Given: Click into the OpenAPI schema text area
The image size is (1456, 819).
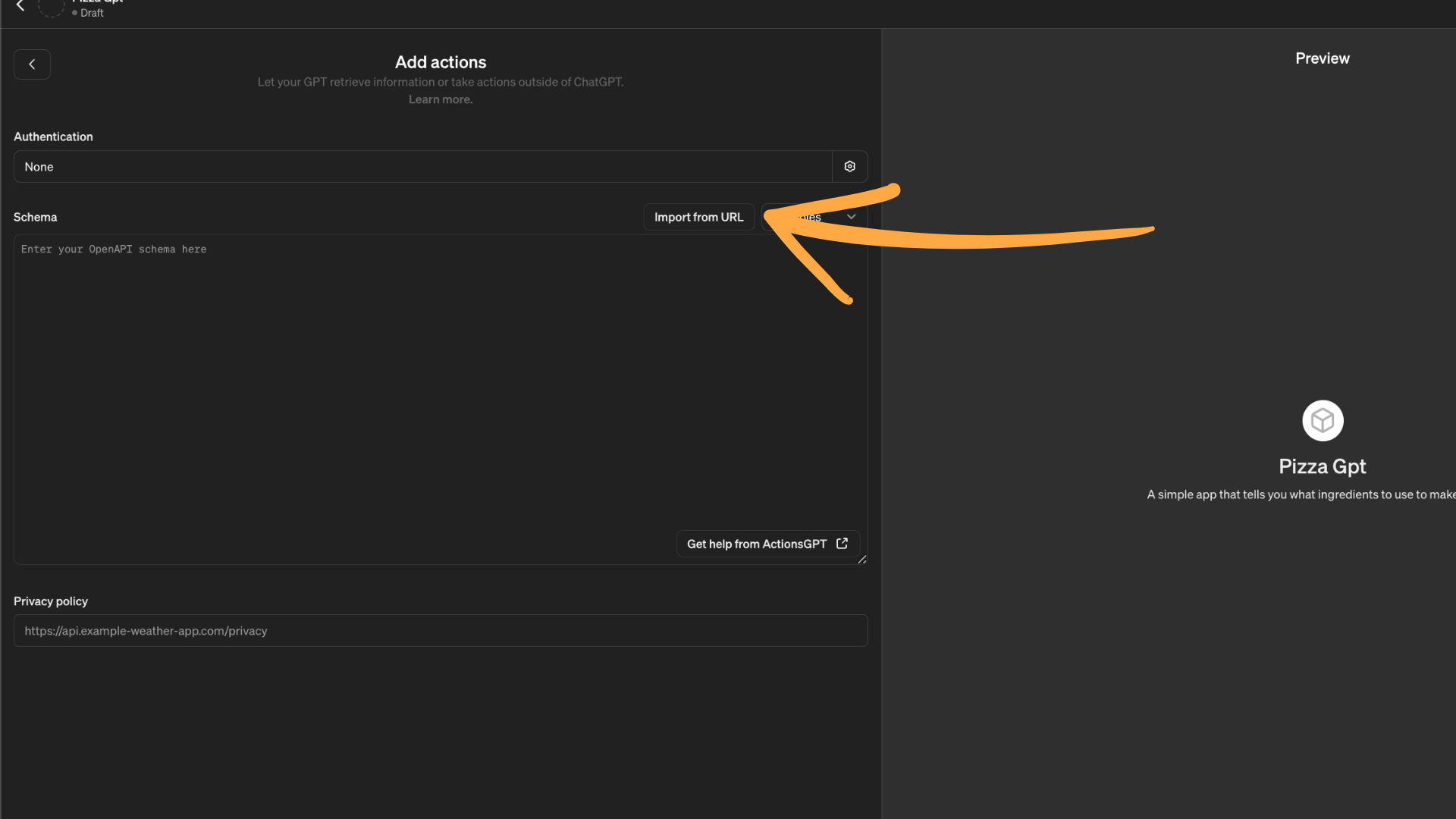Looking at the screenshot, I should [x=441, y=399].
